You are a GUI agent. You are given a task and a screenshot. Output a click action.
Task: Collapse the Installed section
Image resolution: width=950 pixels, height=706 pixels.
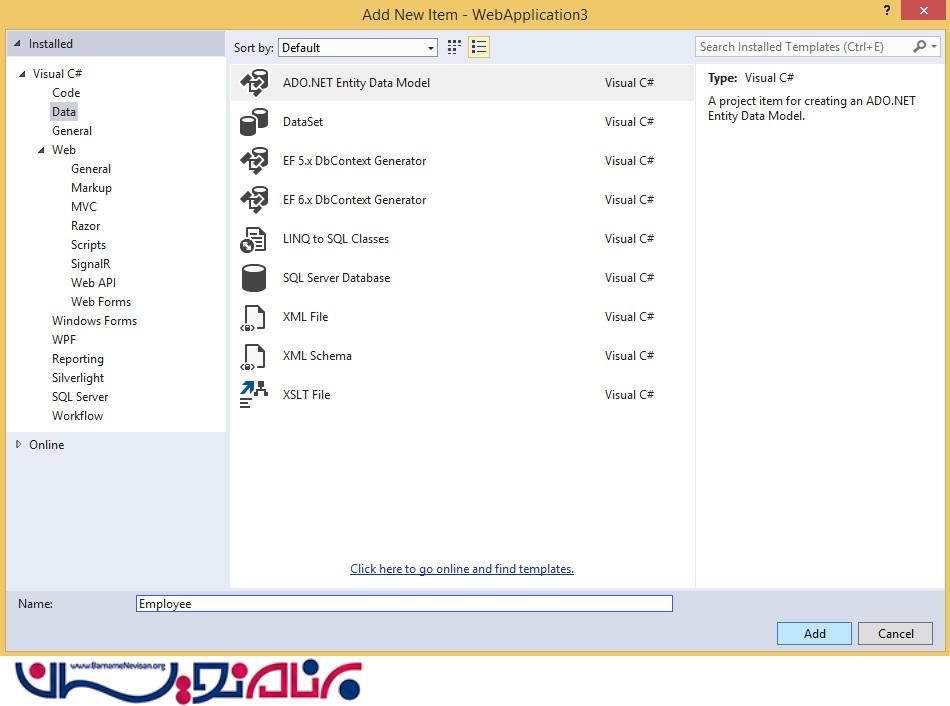[x=18, y=44]
